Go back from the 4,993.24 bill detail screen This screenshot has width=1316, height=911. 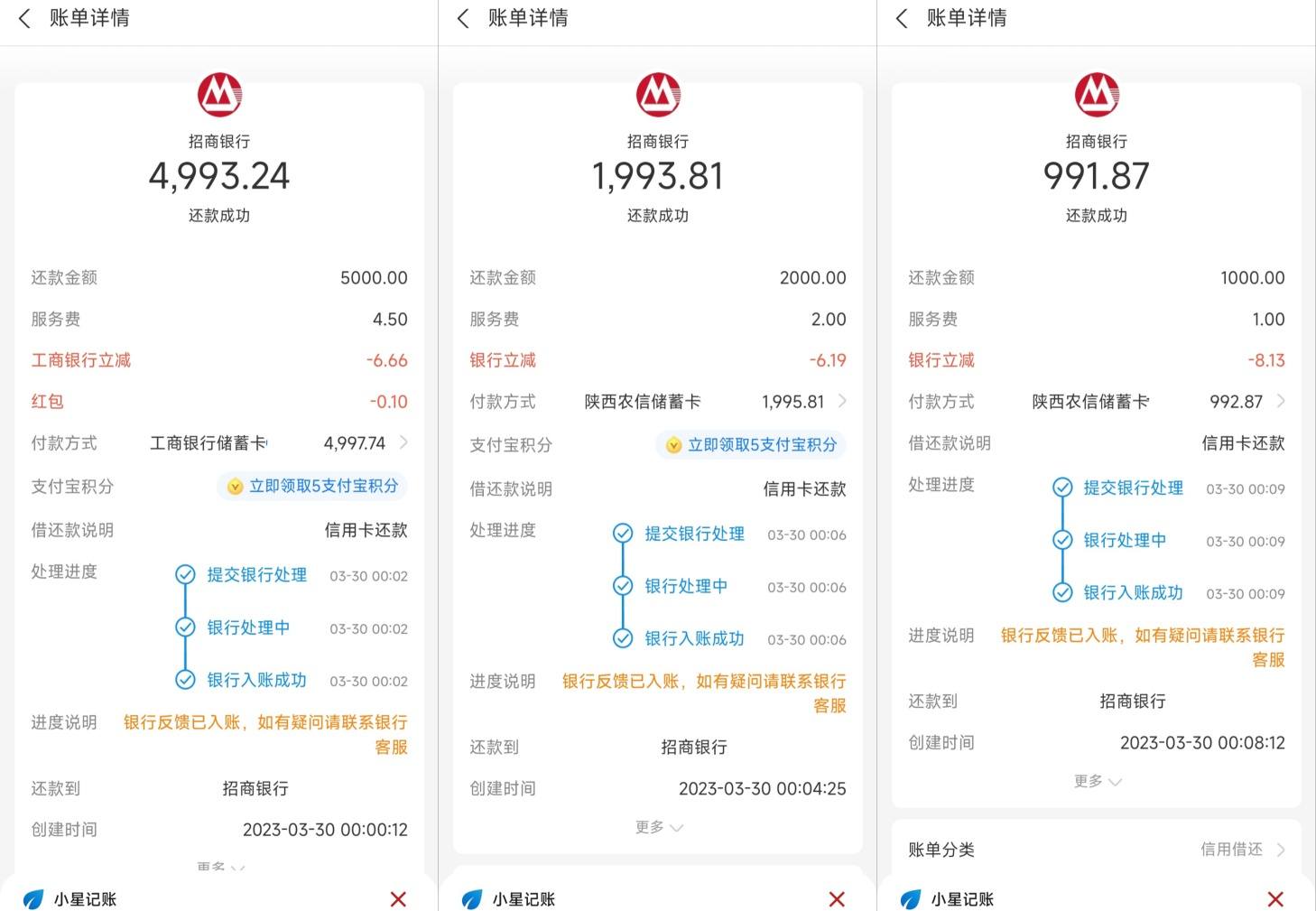click(24, 19)
